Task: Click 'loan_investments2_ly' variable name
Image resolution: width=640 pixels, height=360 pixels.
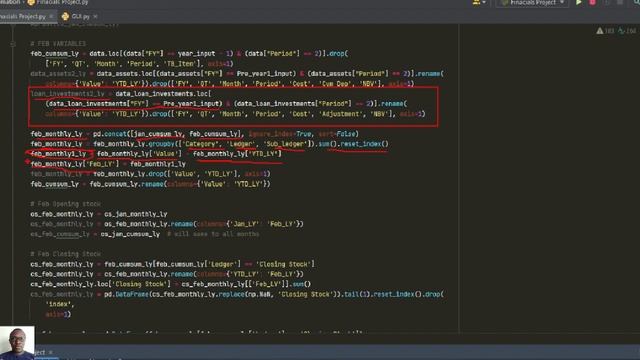Action: 67,94
